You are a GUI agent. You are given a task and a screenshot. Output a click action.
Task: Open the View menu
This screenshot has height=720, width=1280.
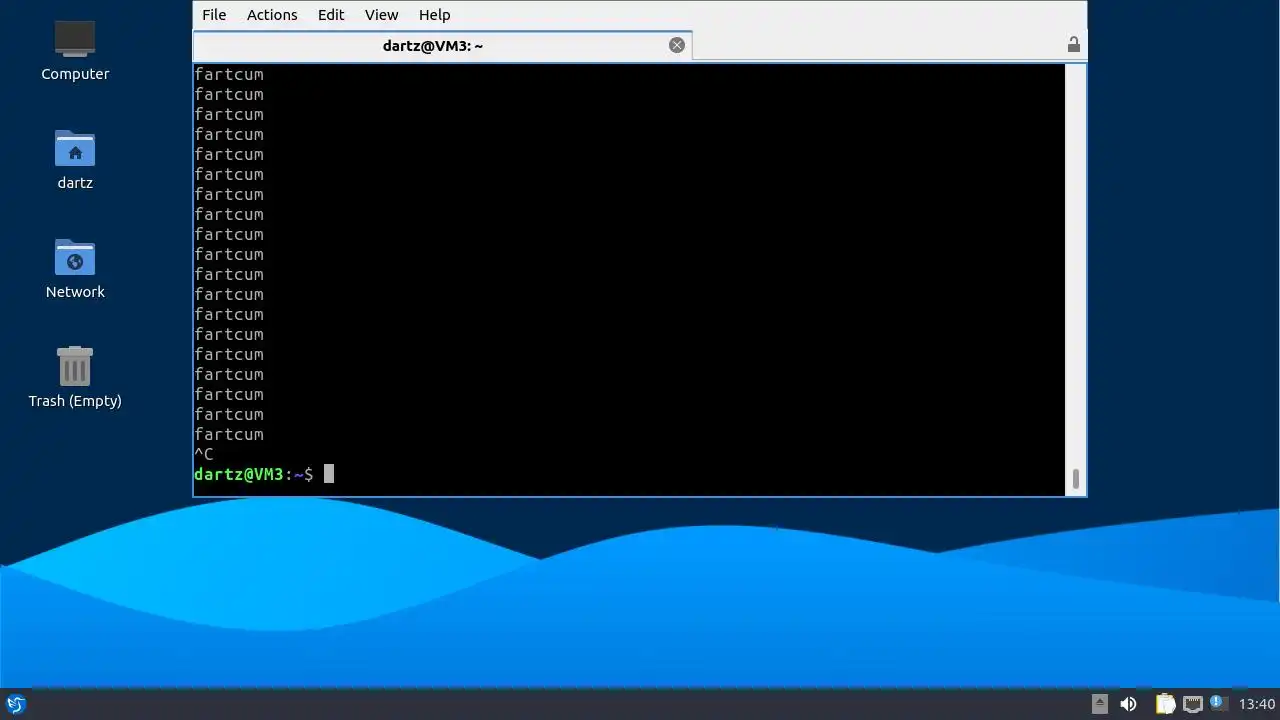point(381,15)
